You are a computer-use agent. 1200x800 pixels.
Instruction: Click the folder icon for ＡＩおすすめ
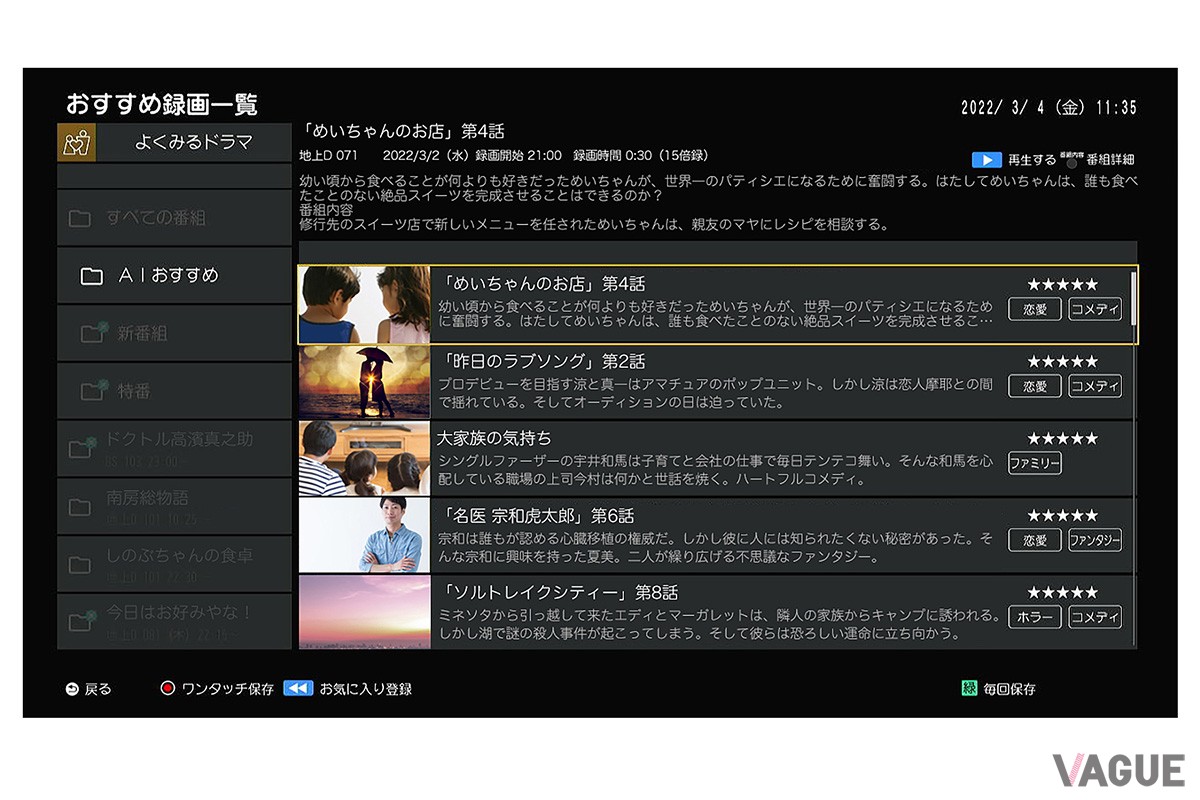pyautogui.click(x=94, y=274)
